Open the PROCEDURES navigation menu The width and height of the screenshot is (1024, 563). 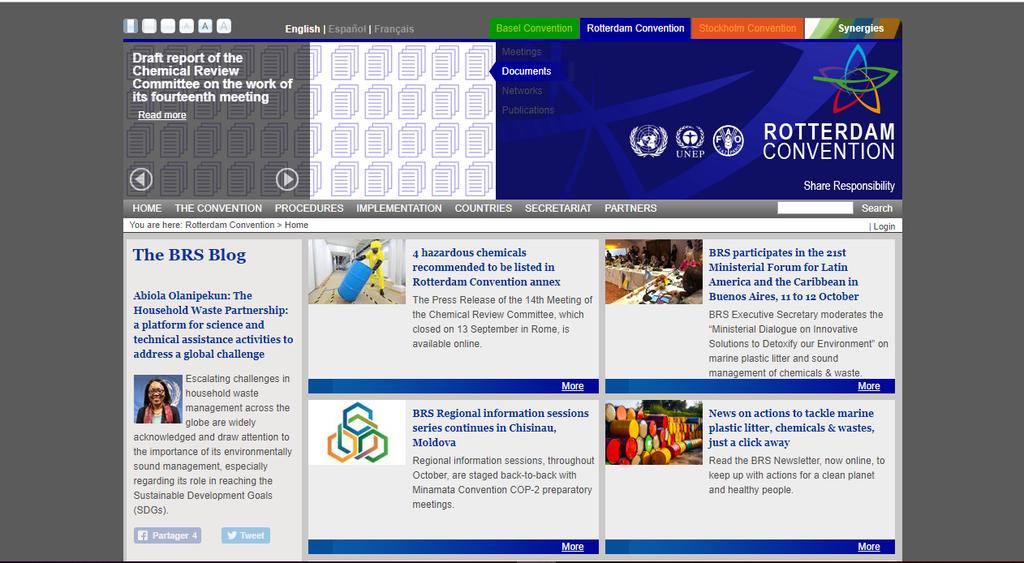pyautogui.click(x=309, y=208)
